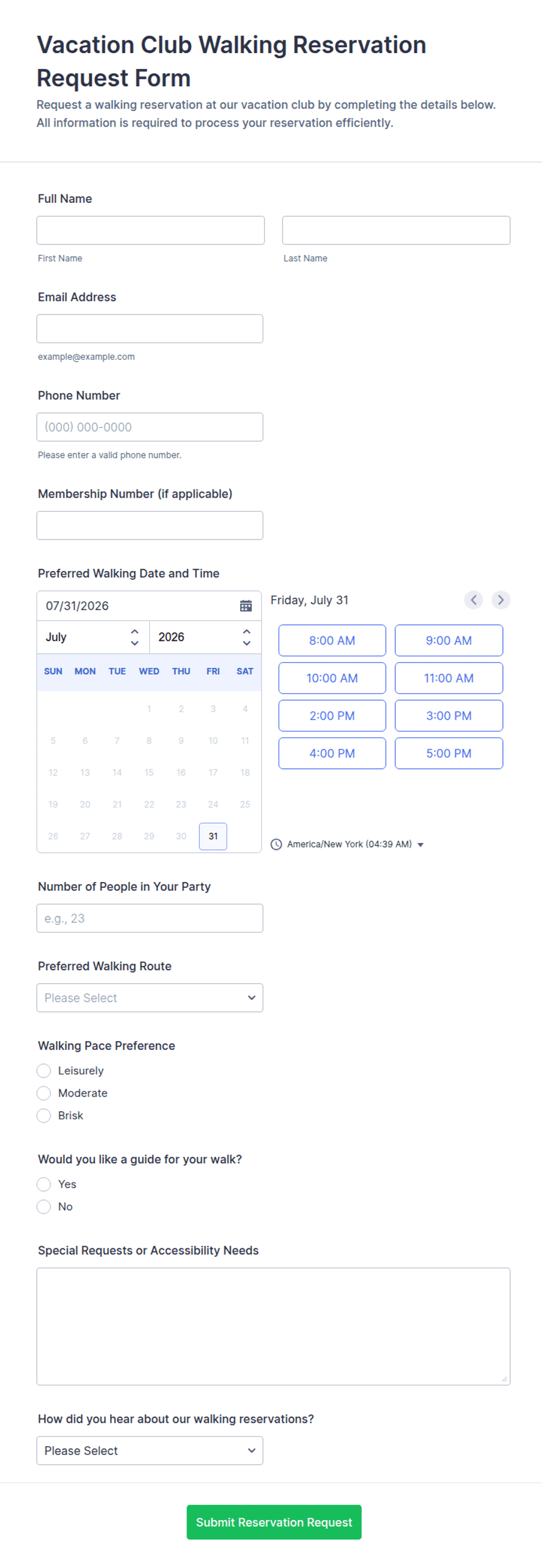Click the year stepper arrows
Viewport: 542px width, 1568px height.
247,636
